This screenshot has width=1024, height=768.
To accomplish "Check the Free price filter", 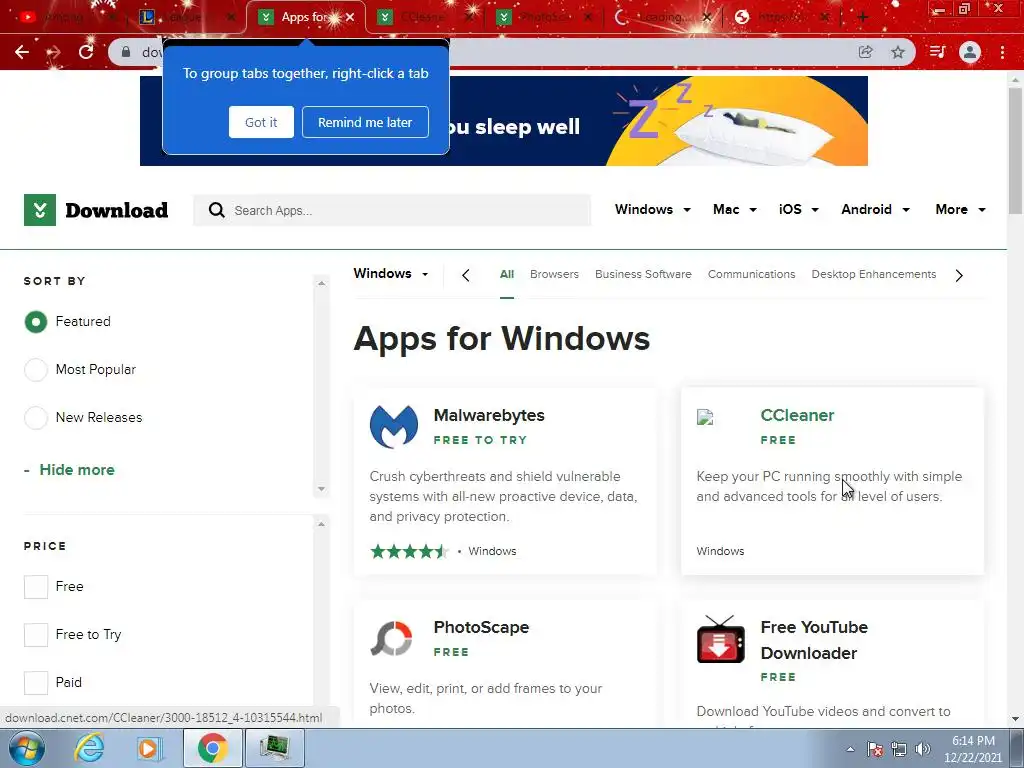I will click(36, 586).
